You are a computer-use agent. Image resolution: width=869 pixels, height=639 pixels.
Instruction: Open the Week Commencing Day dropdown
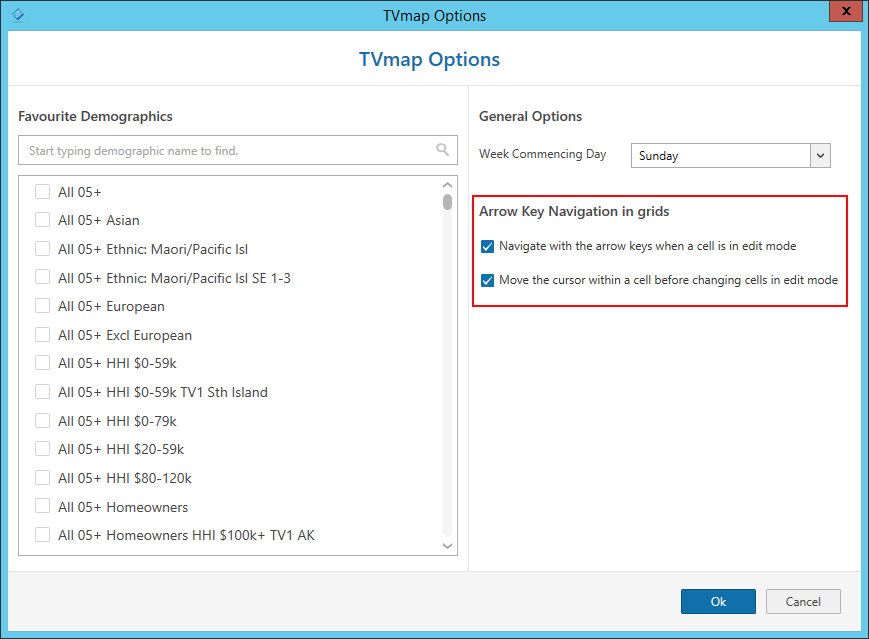[x=820, y=156]
